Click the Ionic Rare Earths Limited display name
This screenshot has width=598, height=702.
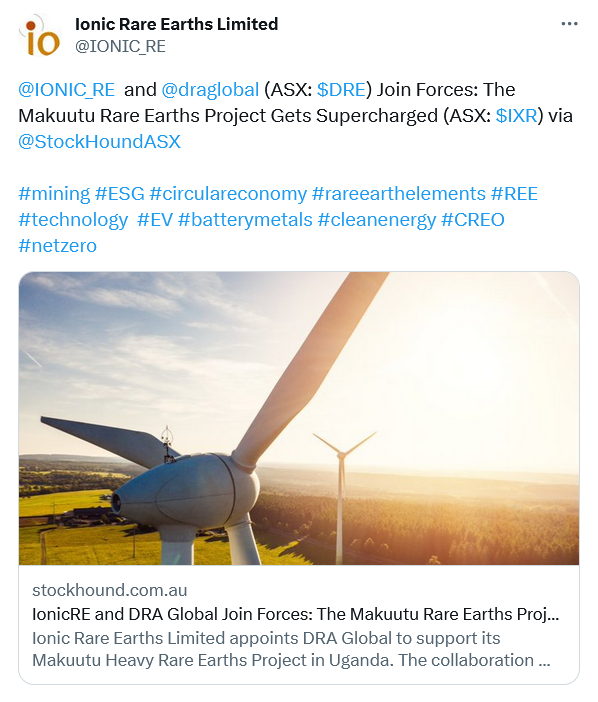coord(176,24)
